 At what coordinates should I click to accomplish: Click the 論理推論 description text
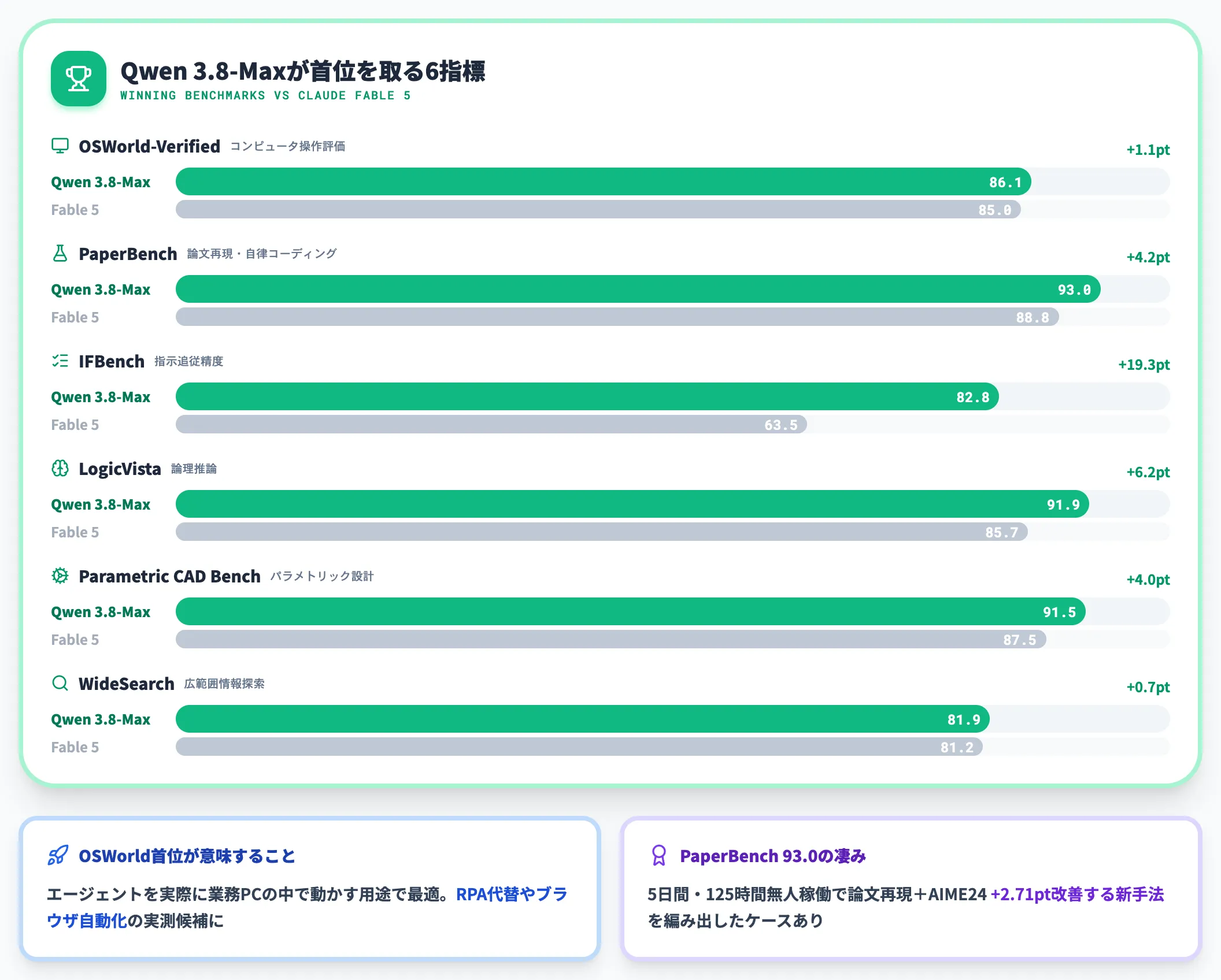click(x=194, y=469)
